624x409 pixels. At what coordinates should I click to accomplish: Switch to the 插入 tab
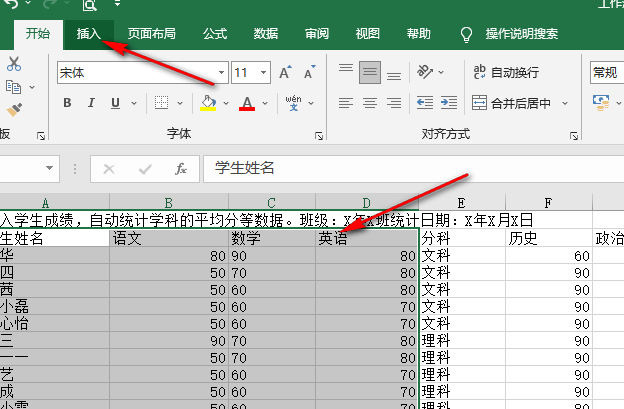pos(89,33)
